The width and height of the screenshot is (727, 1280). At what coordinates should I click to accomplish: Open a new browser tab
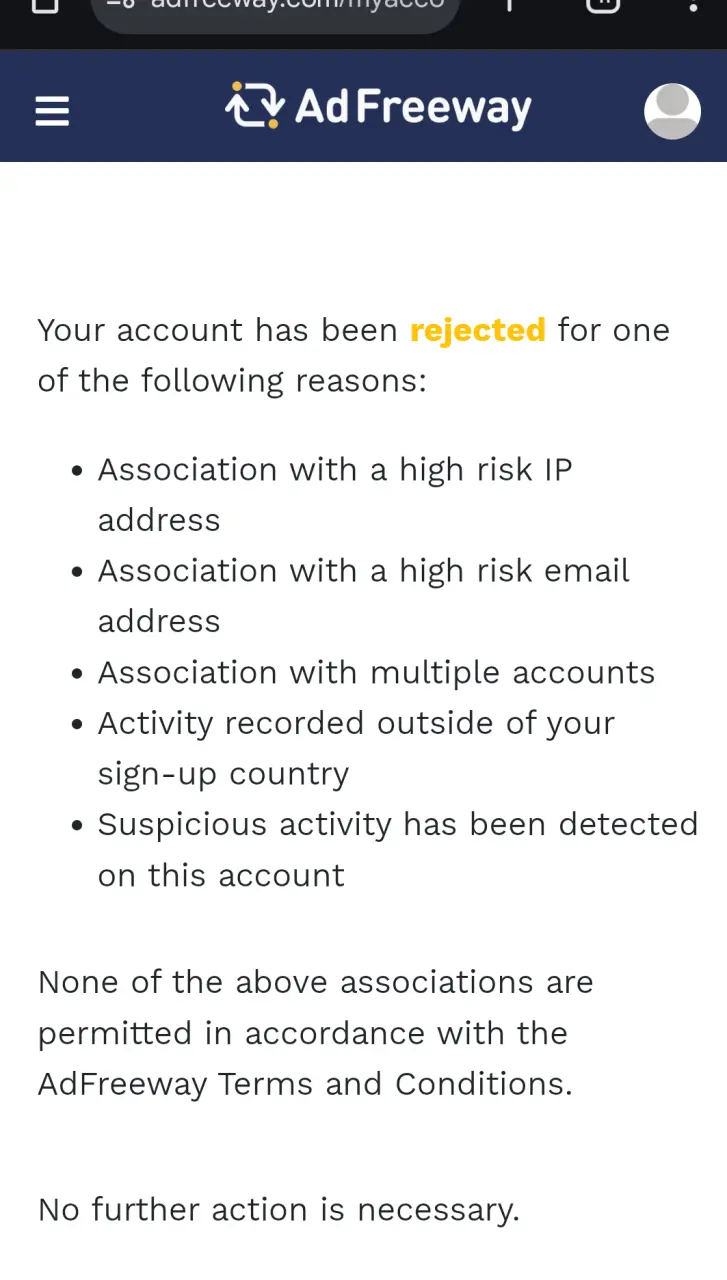[x=509, y=4]
